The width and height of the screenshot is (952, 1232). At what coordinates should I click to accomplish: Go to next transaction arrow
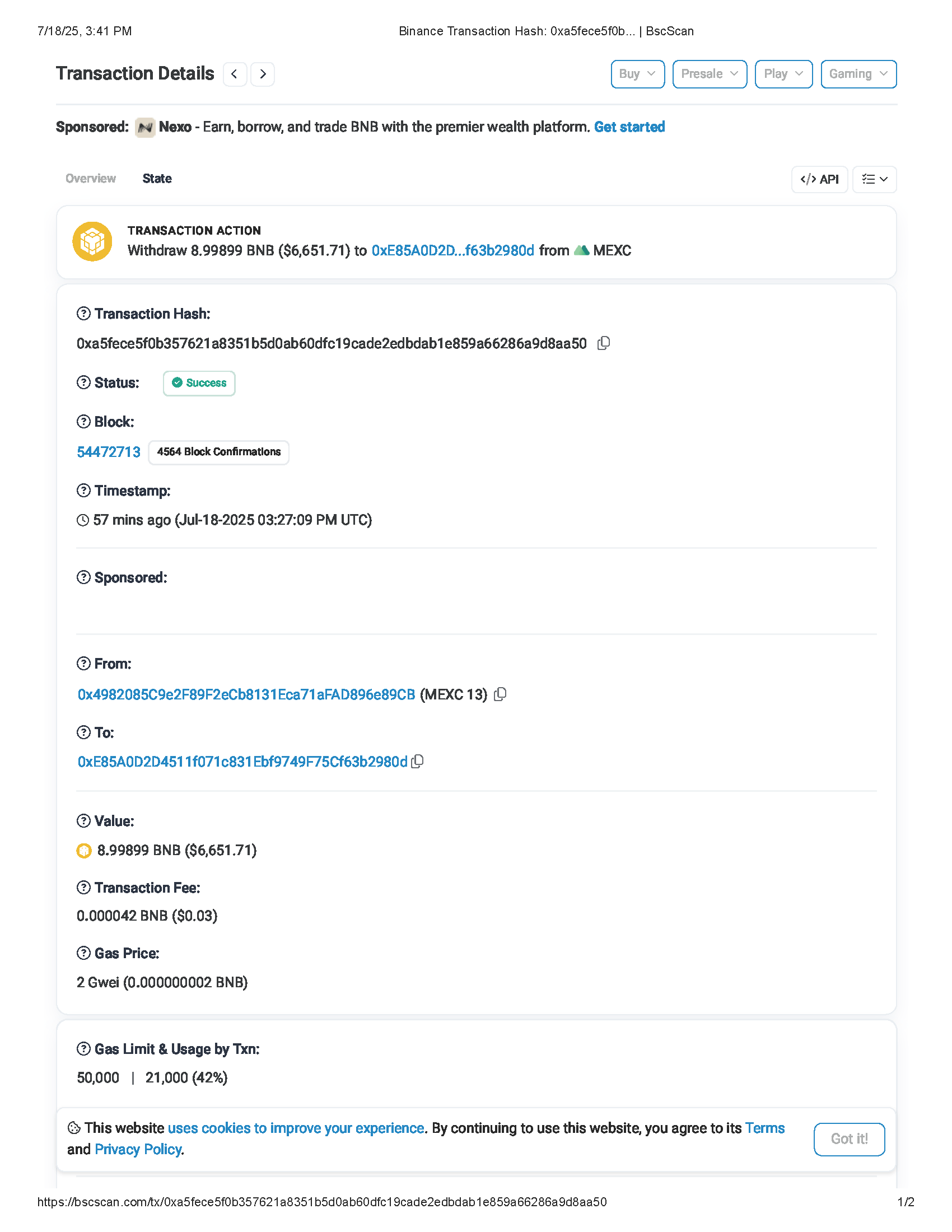pyautogui.click(x=262, y=74)
